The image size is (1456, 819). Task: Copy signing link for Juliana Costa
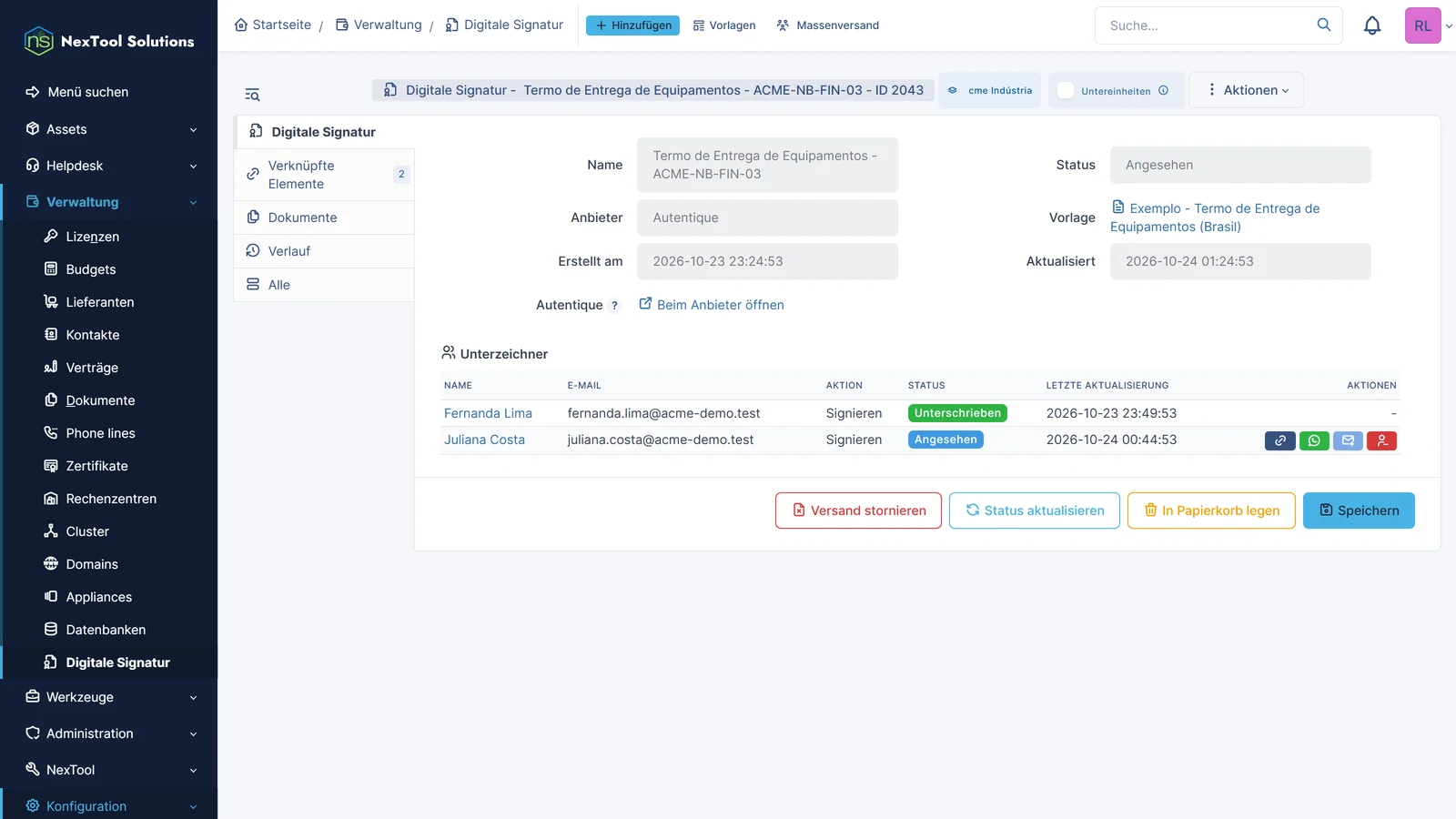pos(1279,440)
